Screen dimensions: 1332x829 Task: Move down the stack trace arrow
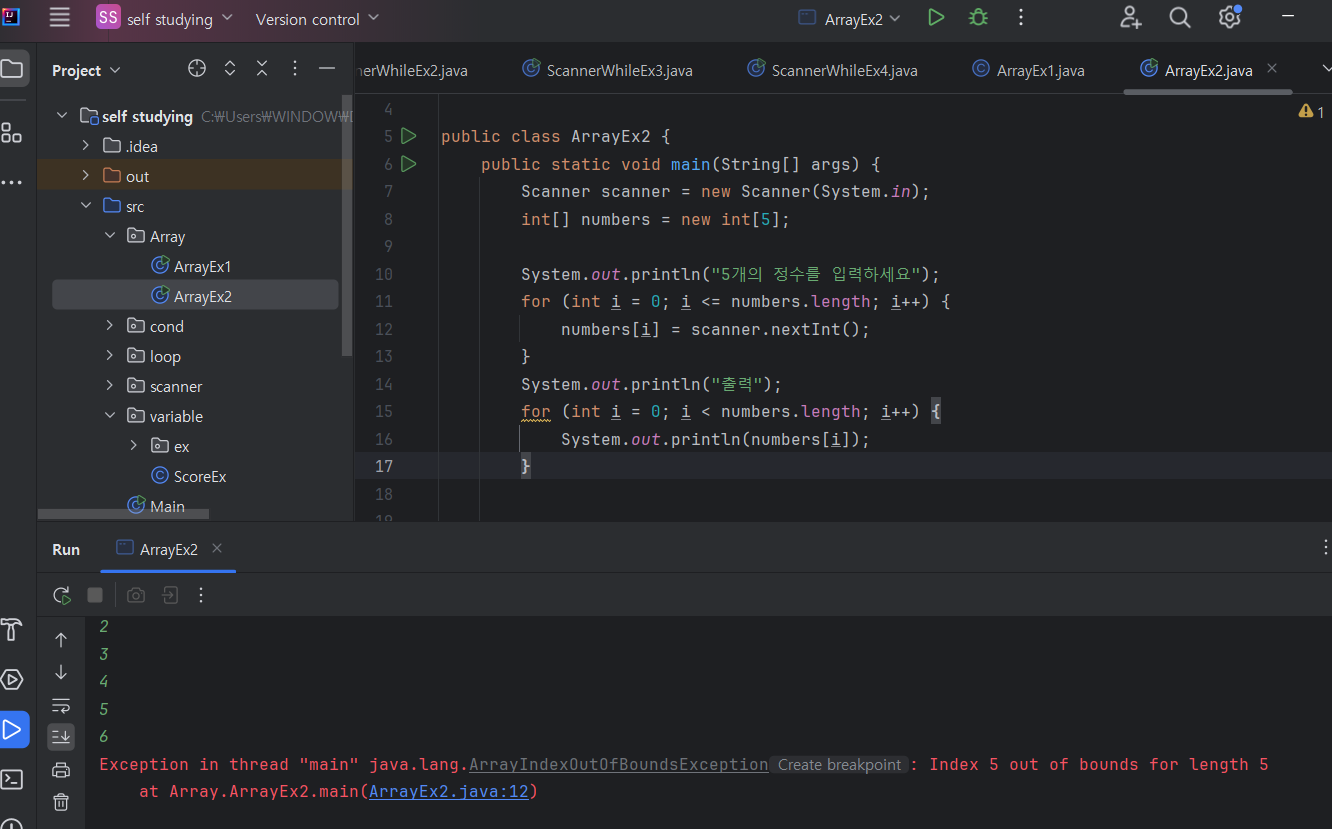tap(61, 672)
